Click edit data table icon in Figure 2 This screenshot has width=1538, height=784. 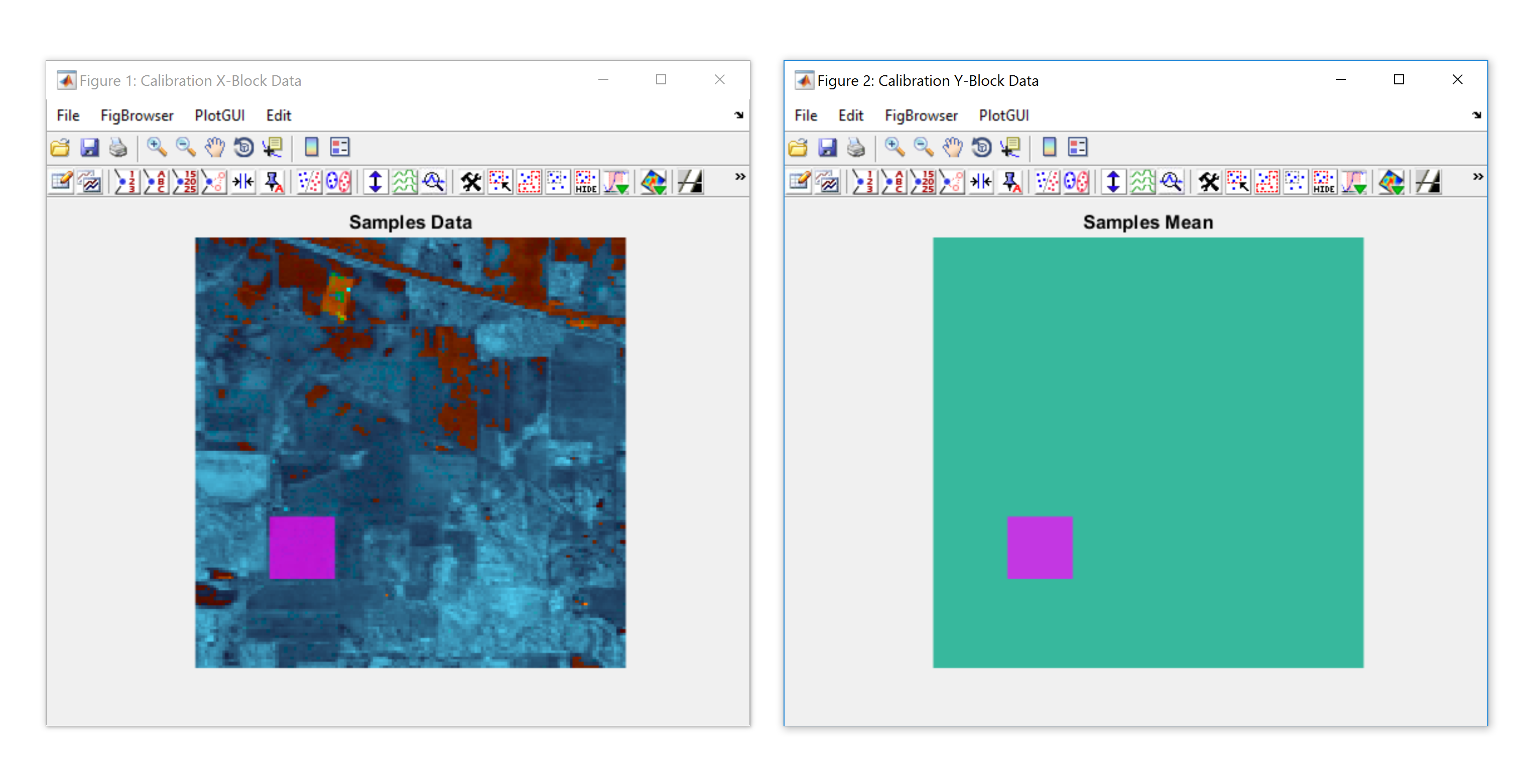click(x=799, y=182)
